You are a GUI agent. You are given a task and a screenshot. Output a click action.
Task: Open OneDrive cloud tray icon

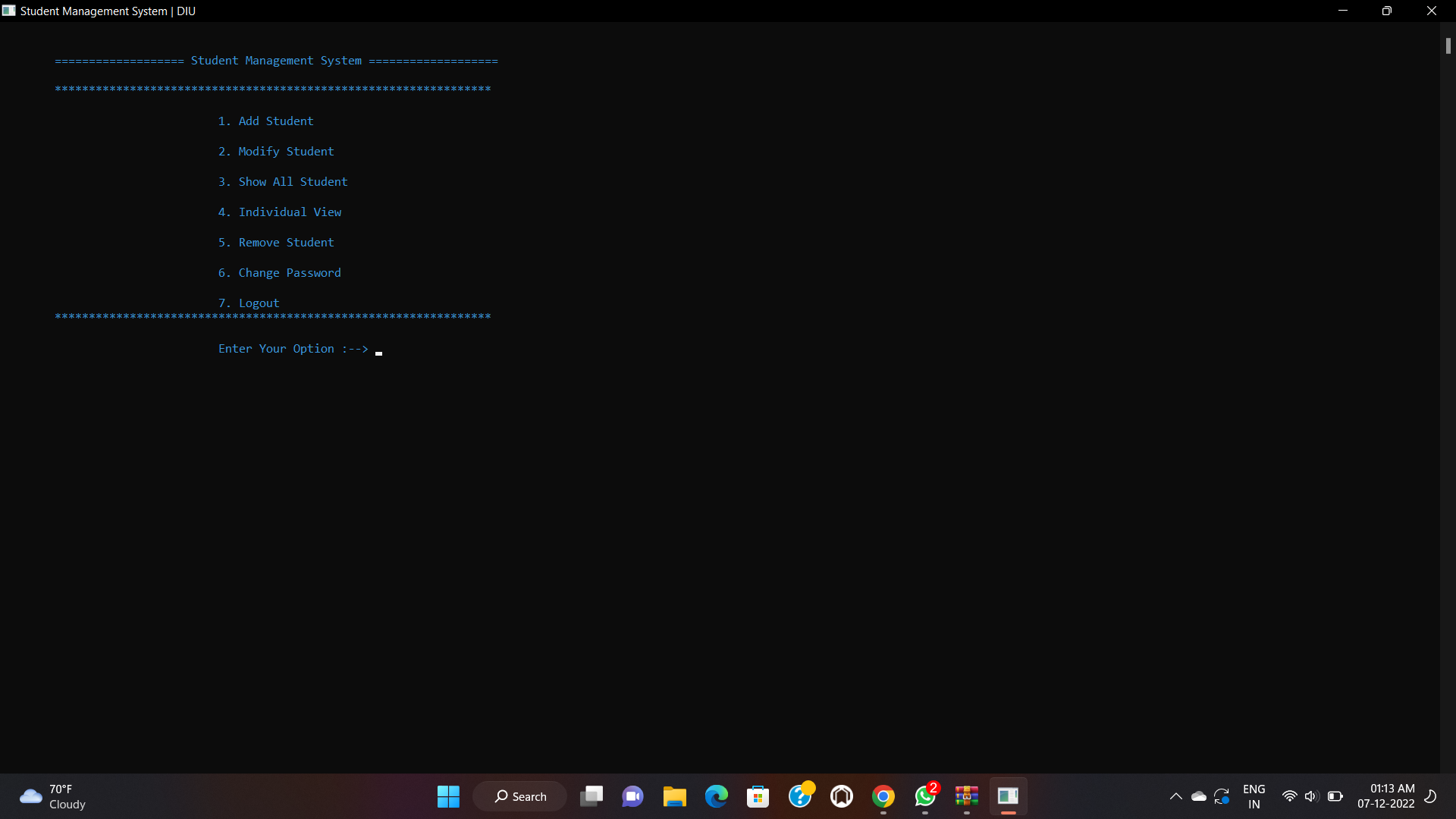(x=1199, y=796)
